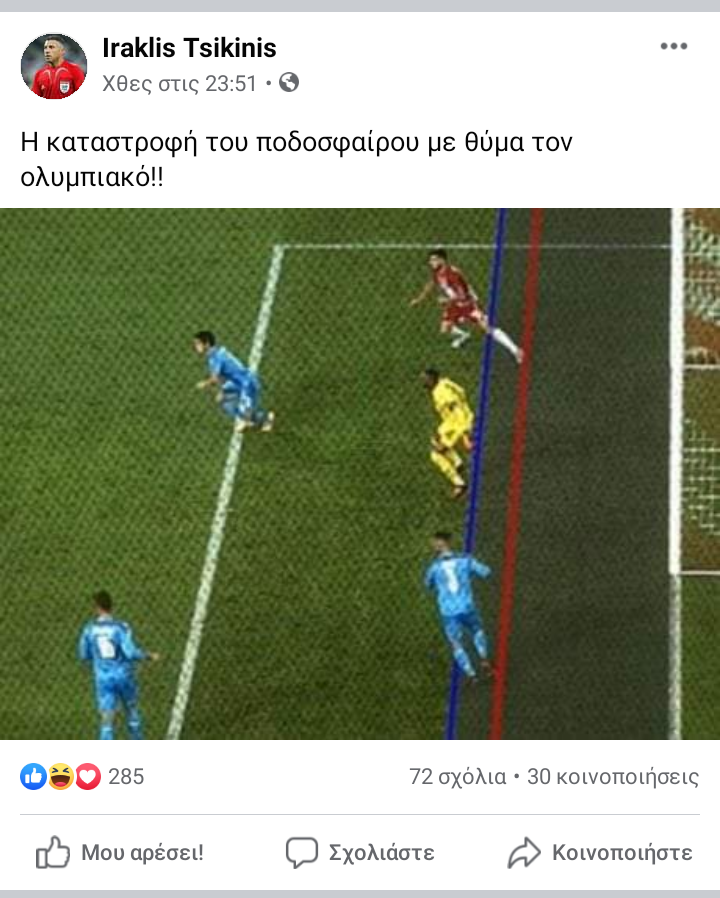
Task: Open the post timestamp Χθες στις 23:51
Action: click(x=179, y=84)
